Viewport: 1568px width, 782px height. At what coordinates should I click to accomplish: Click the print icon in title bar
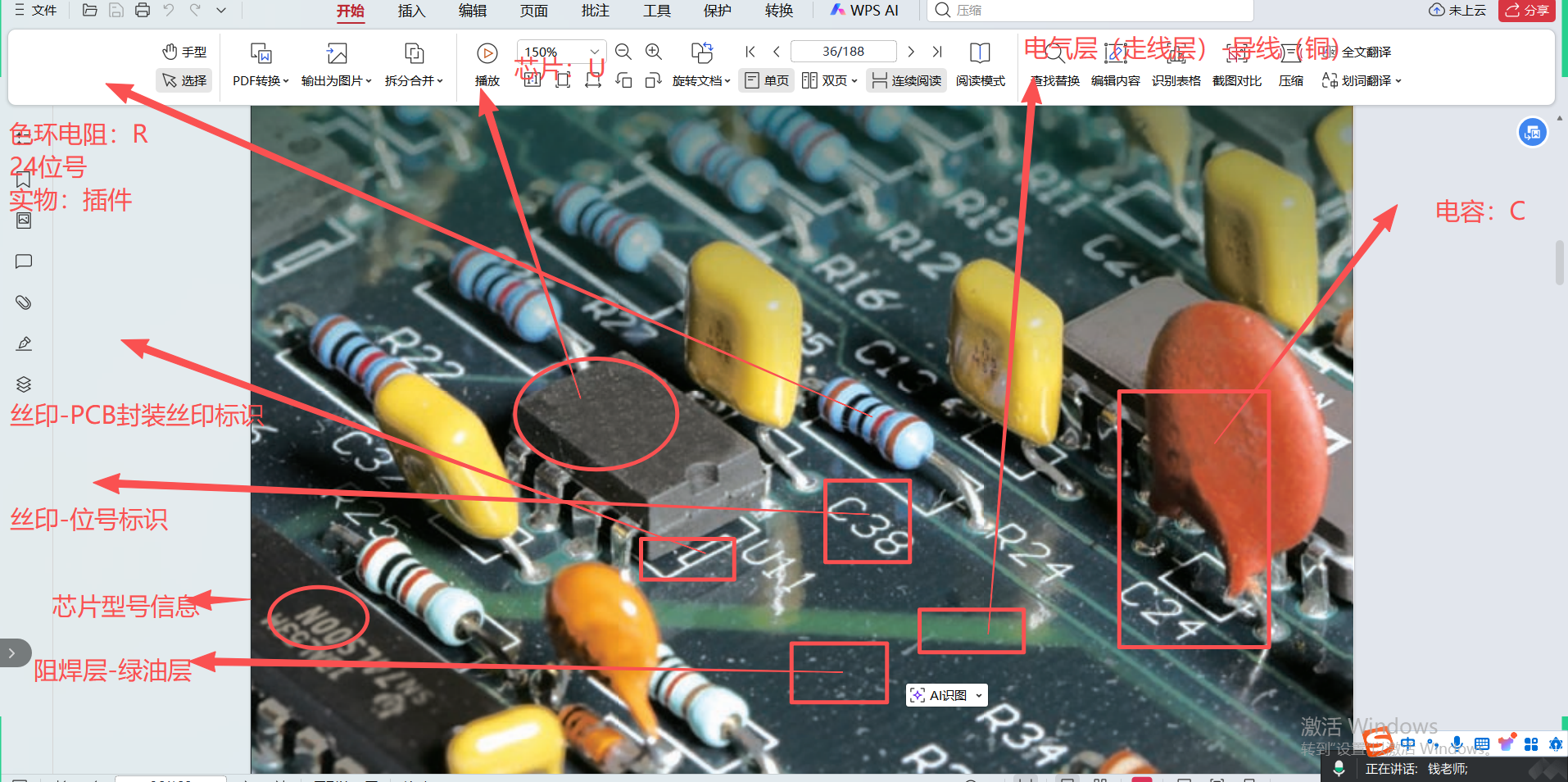[x=143, y=10]
